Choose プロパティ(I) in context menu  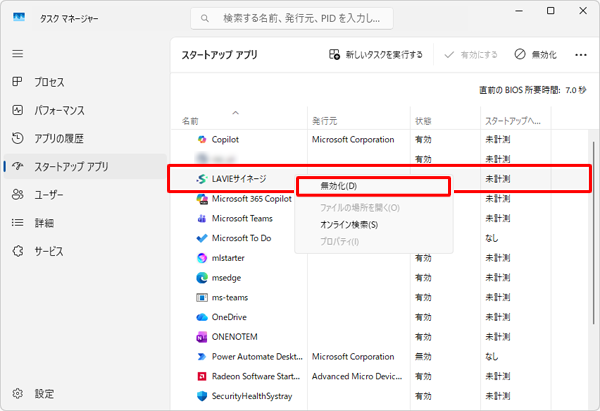coord(339,241)
